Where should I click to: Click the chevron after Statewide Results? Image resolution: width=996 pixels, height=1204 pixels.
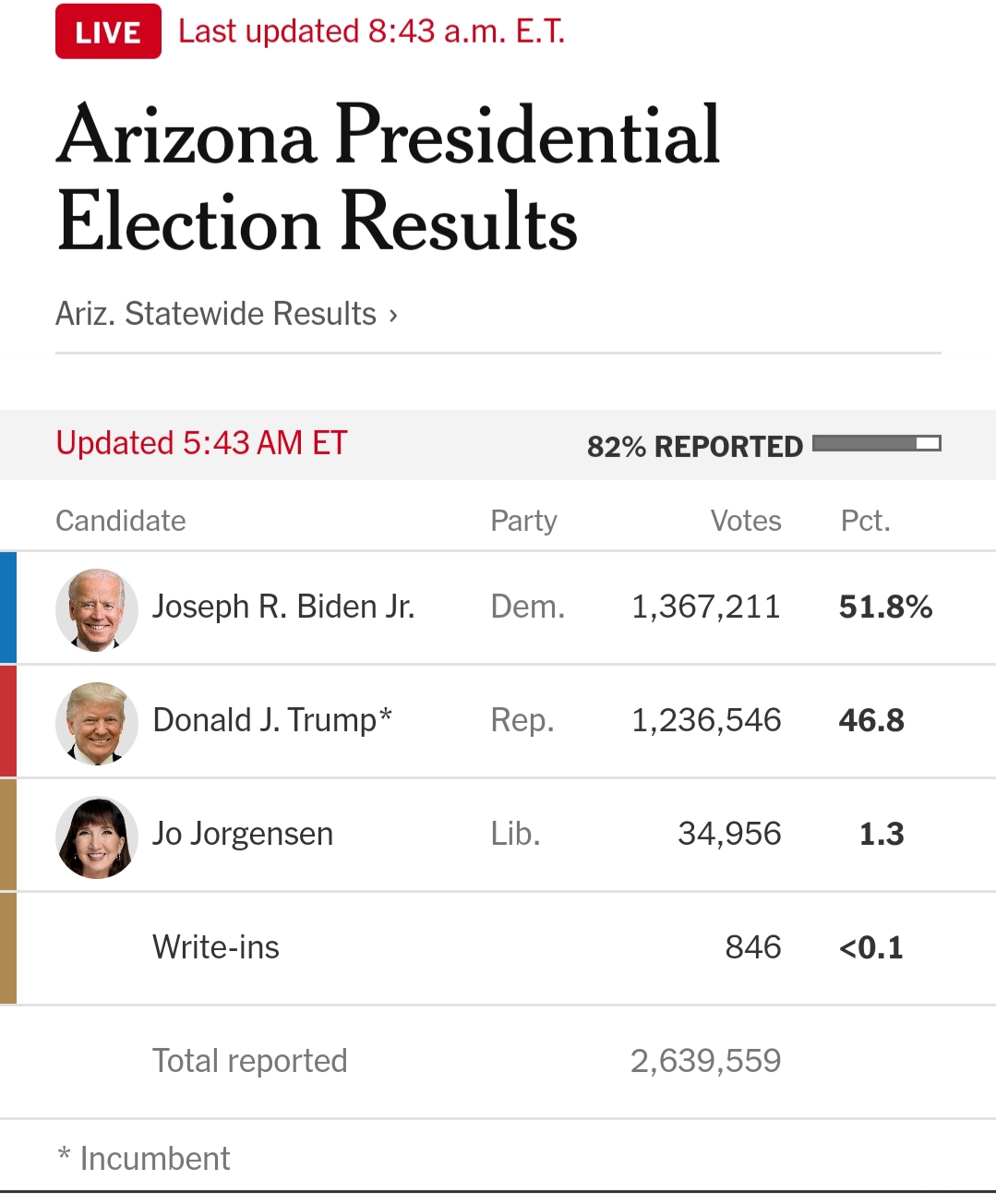click(393, 315)
